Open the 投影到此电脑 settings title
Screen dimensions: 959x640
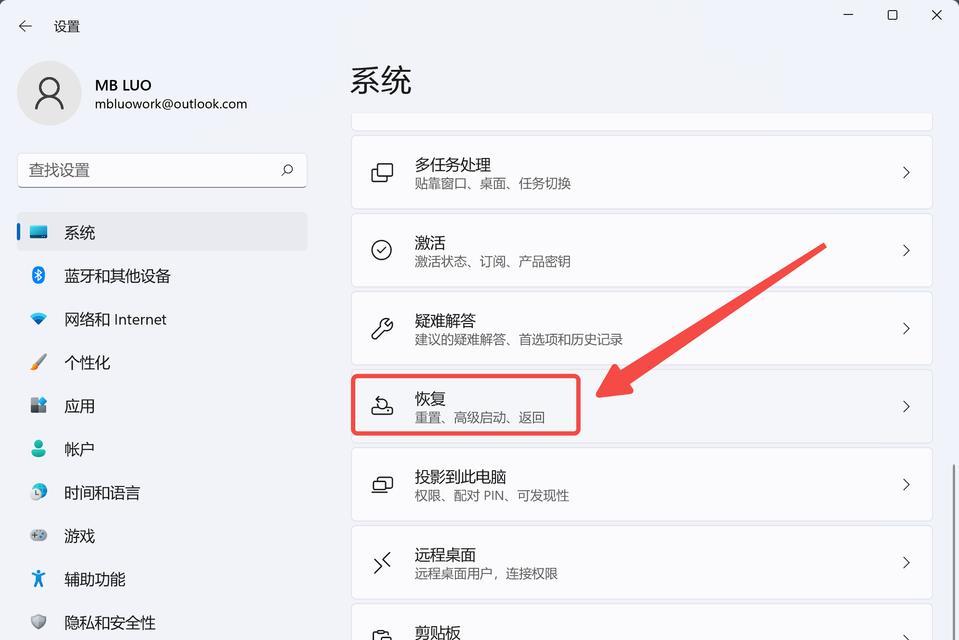(461, 476)
